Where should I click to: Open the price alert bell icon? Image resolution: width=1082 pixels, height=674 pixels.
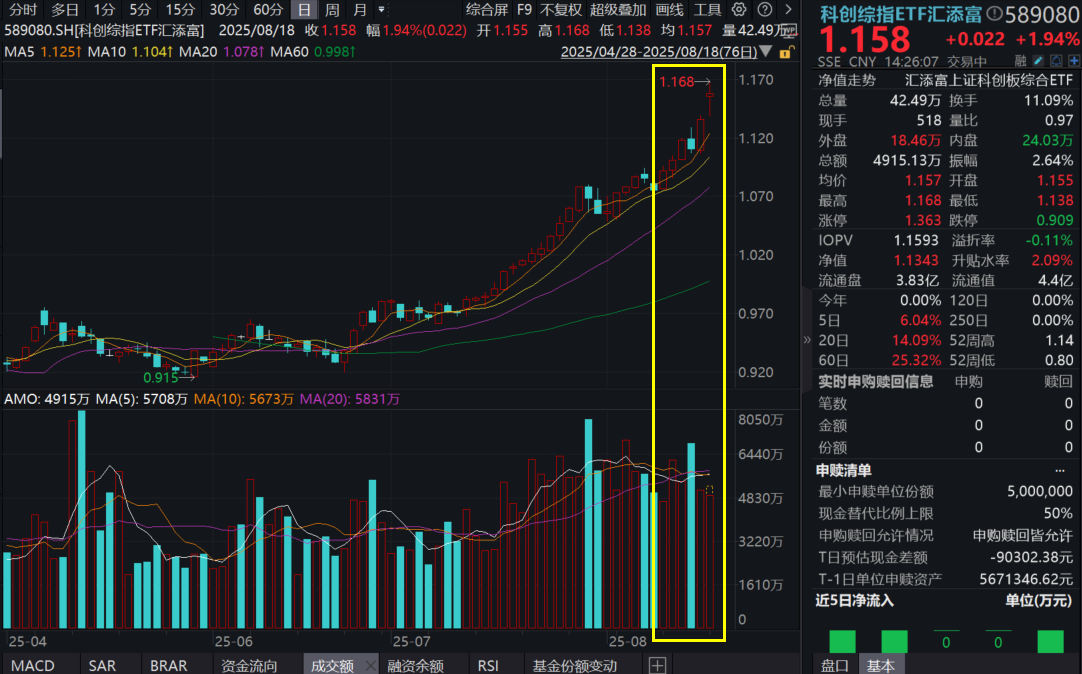click(x=1056, y=60)
